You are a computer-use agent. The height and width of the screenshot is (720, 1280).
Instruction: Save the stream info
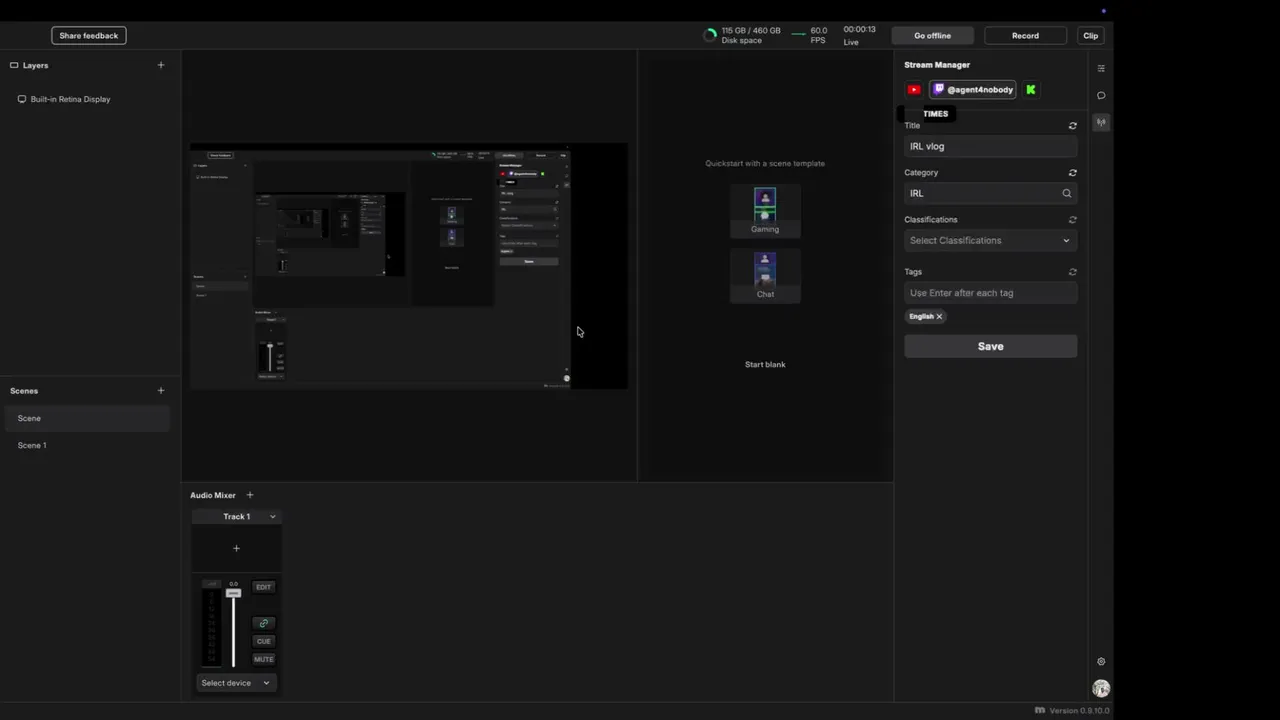(x=990, y=346)
